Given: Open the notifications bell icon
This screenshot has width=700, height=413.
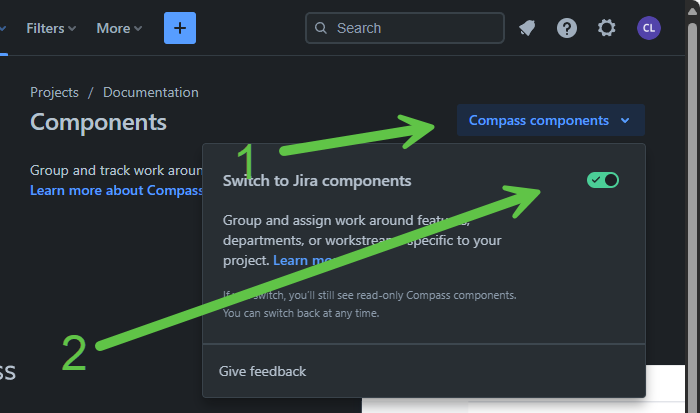Looking at the screenshot, I should point(527,28).
